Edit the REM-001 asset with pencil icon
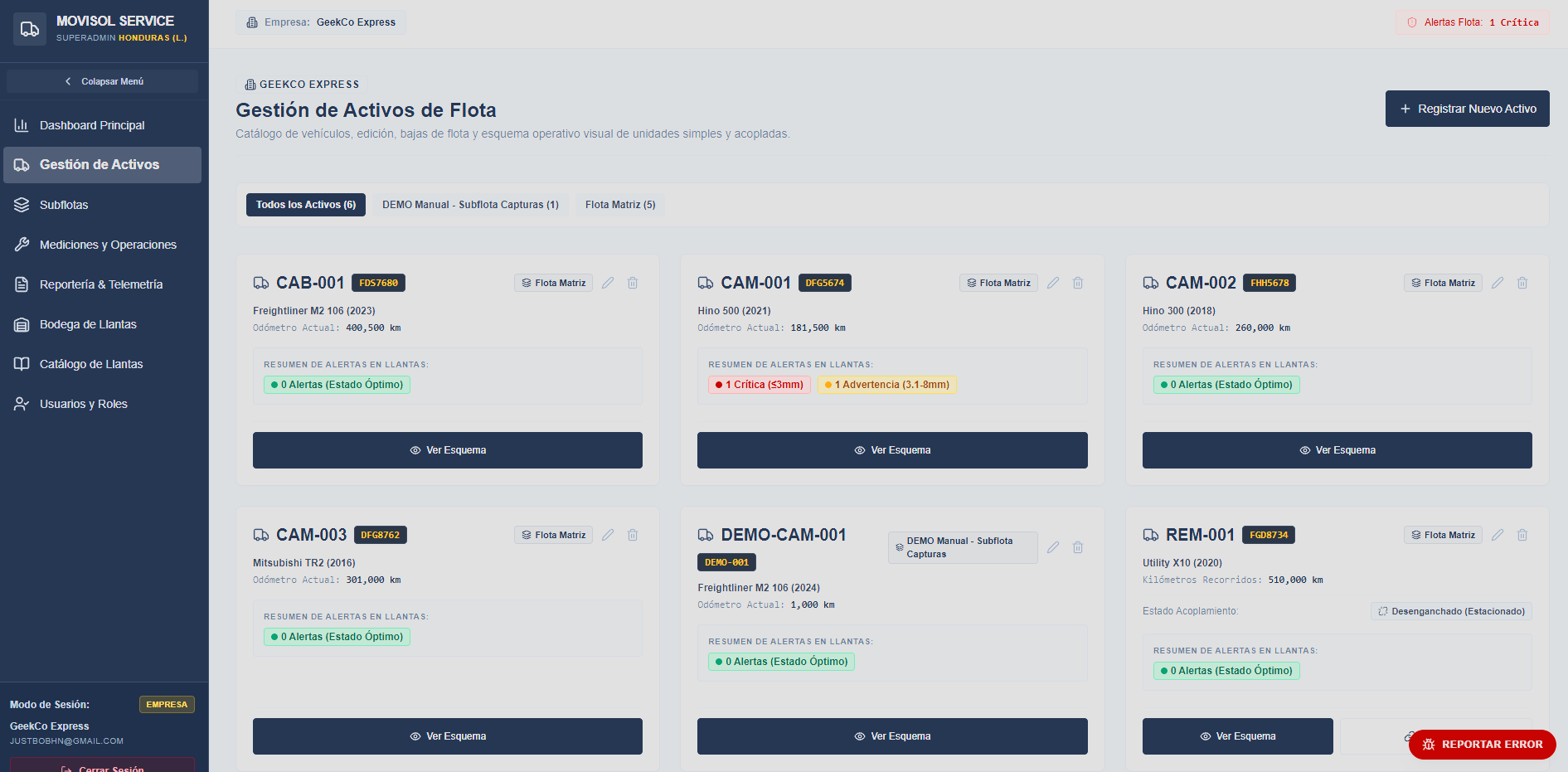The width and height of the screenshot is (1568, 772). [x=1498, y=535]
